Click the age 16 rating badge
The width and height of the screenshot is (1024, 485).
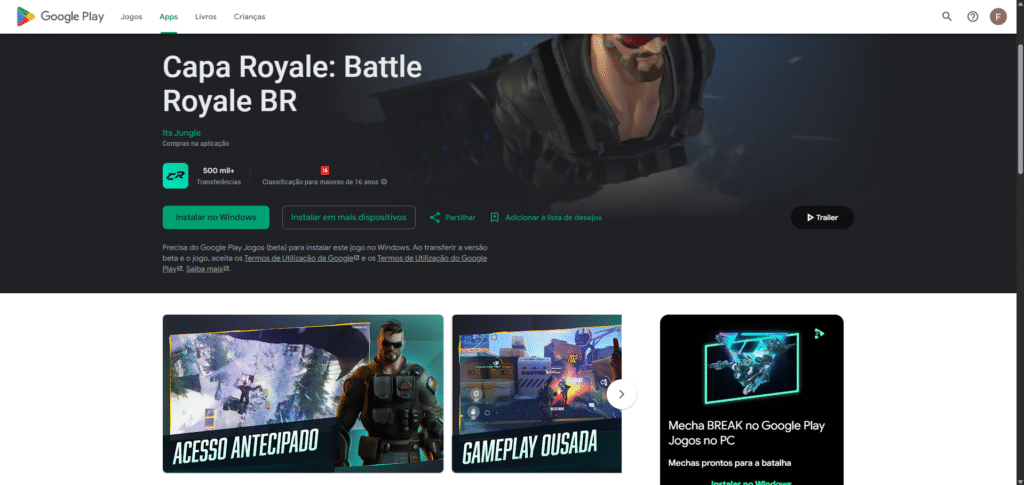pyautogui.click(x=325, y=170)
